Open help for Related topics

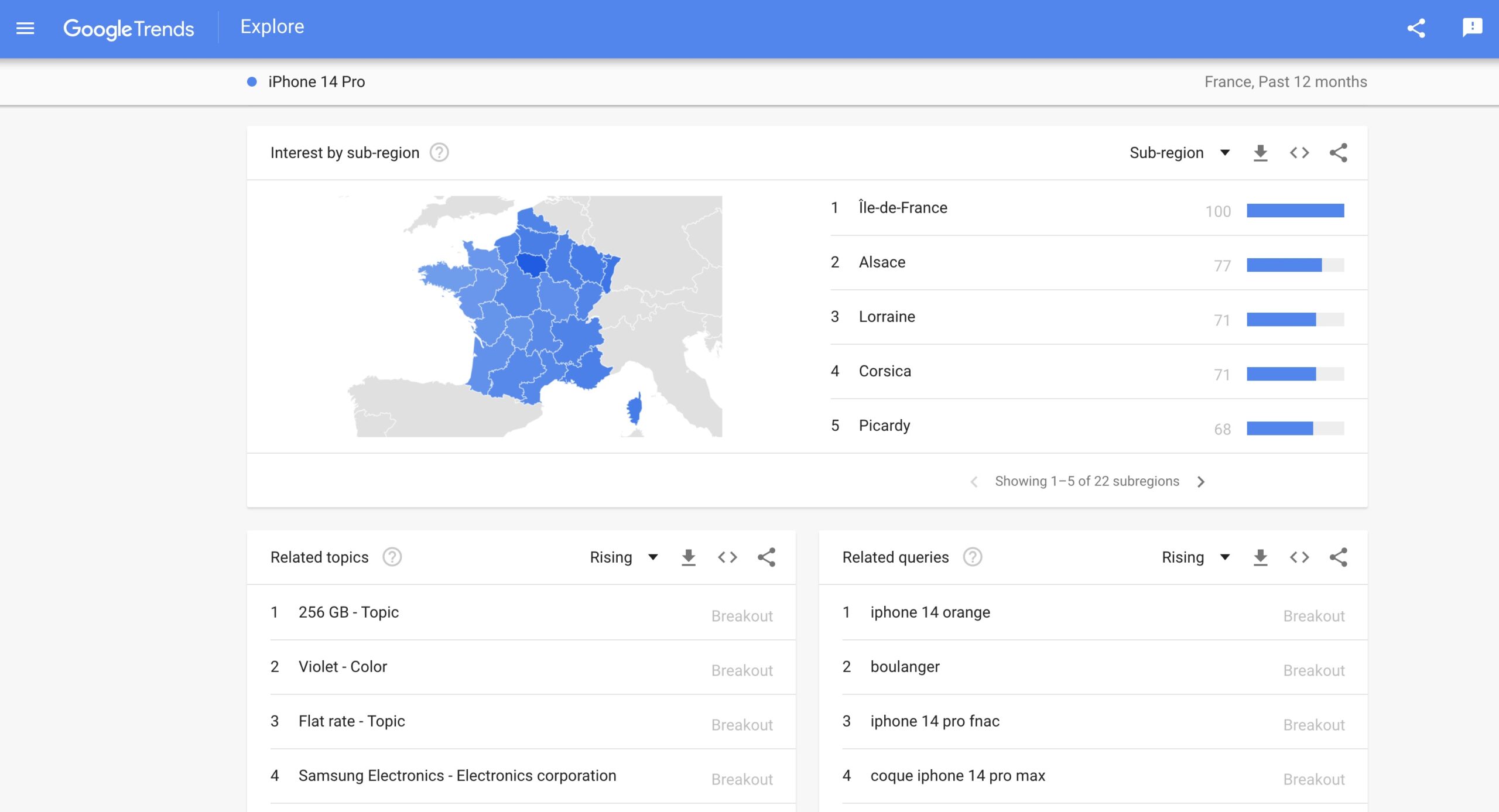pyautogui.click(x=392, y=557)
